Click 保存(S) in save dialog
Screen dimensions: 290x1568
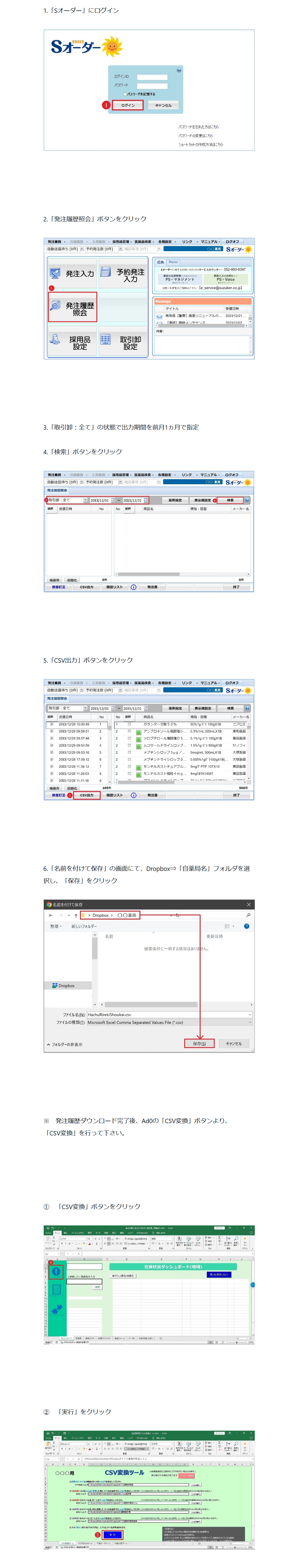pos(199,1044)
